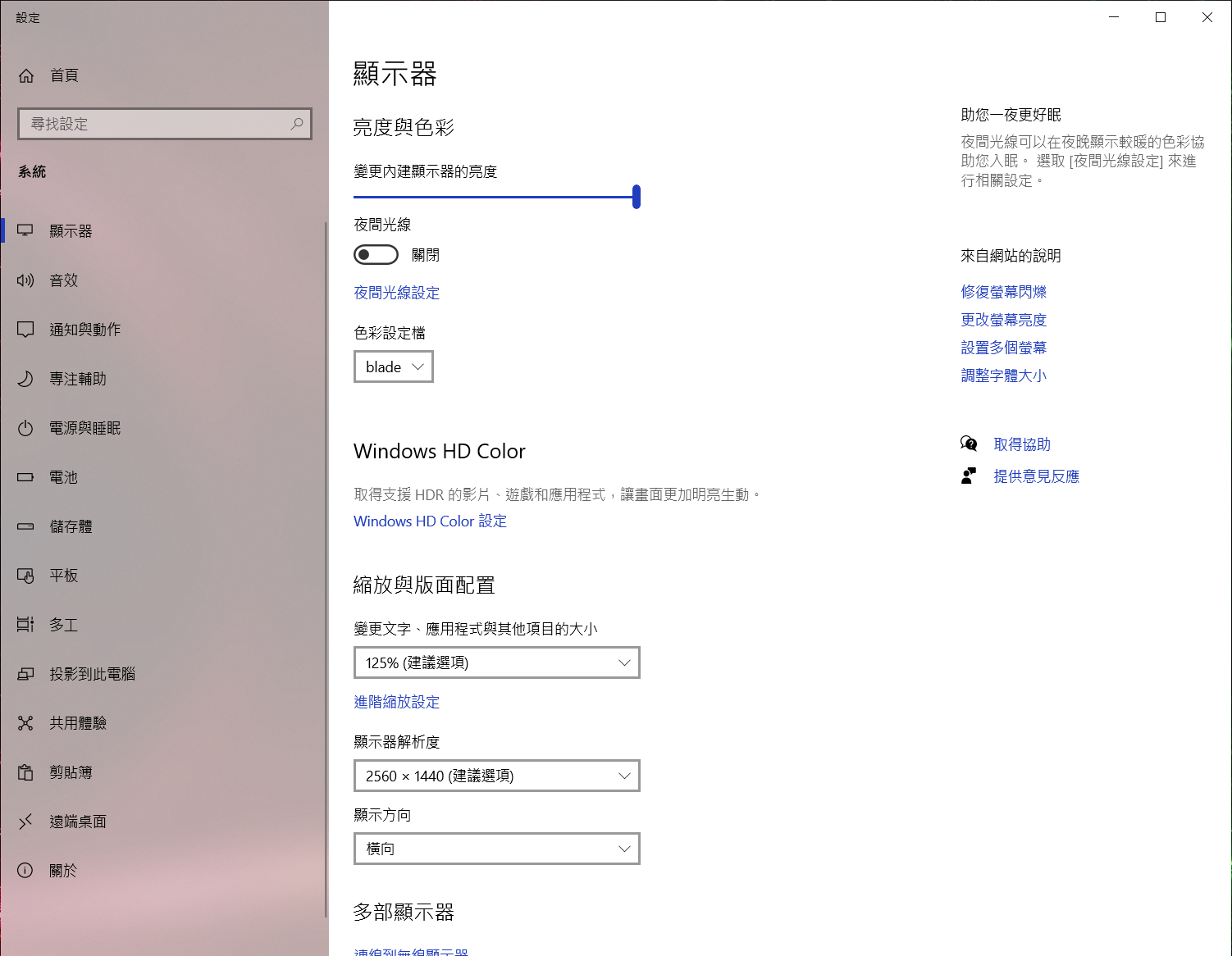Viewport: 1232px width, 956px height.
Task: Open 專注輔助 via its moon icon
Action: (25, 379)
